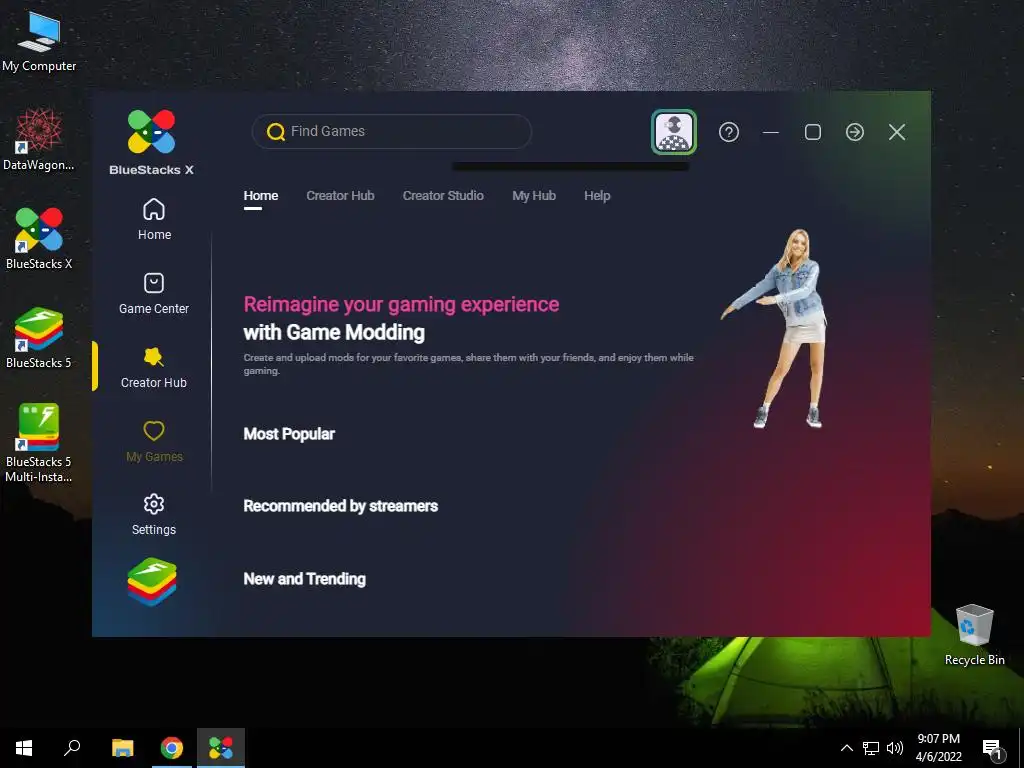Open Home in the BlueStacks sidebar
This screenshot has width=1024, height=768.
[x=154, y=219]
